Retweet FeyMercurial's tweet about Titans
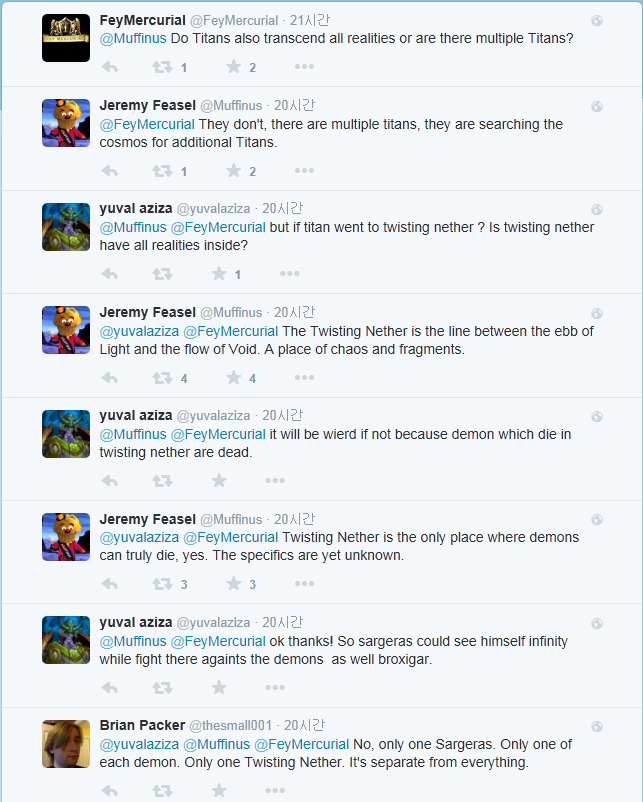Screen dimensions: 643x802 click(x=161, y=67)
